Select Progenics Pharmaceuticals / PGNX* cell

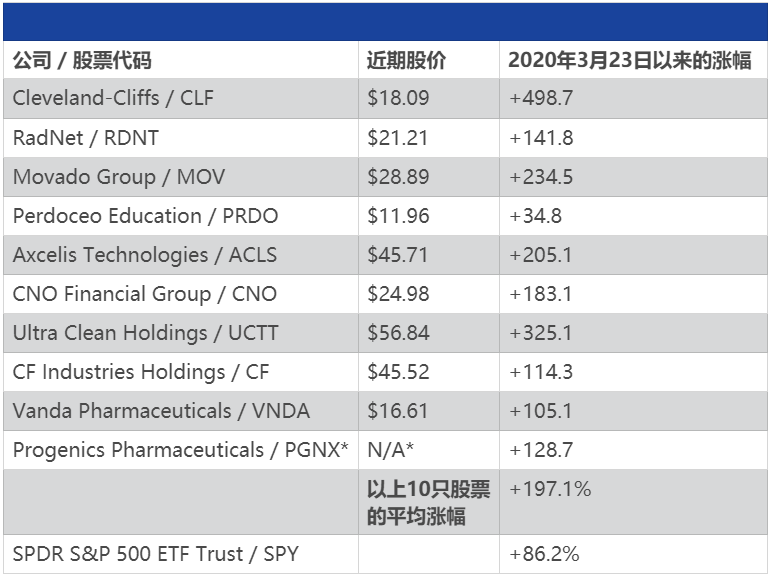coord(180,450)
